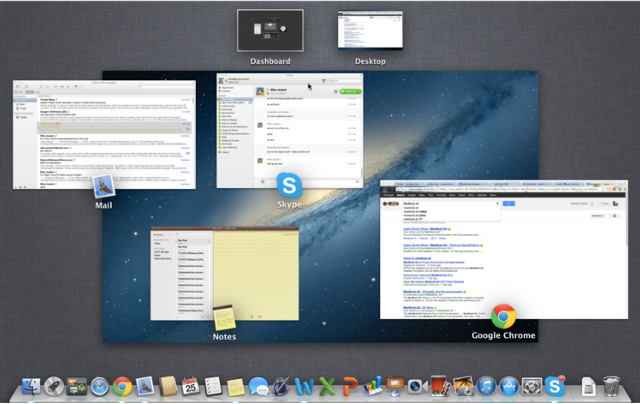Click the "Notes" window label
This screenshot has height=404, width=640.
coord(224,337)
